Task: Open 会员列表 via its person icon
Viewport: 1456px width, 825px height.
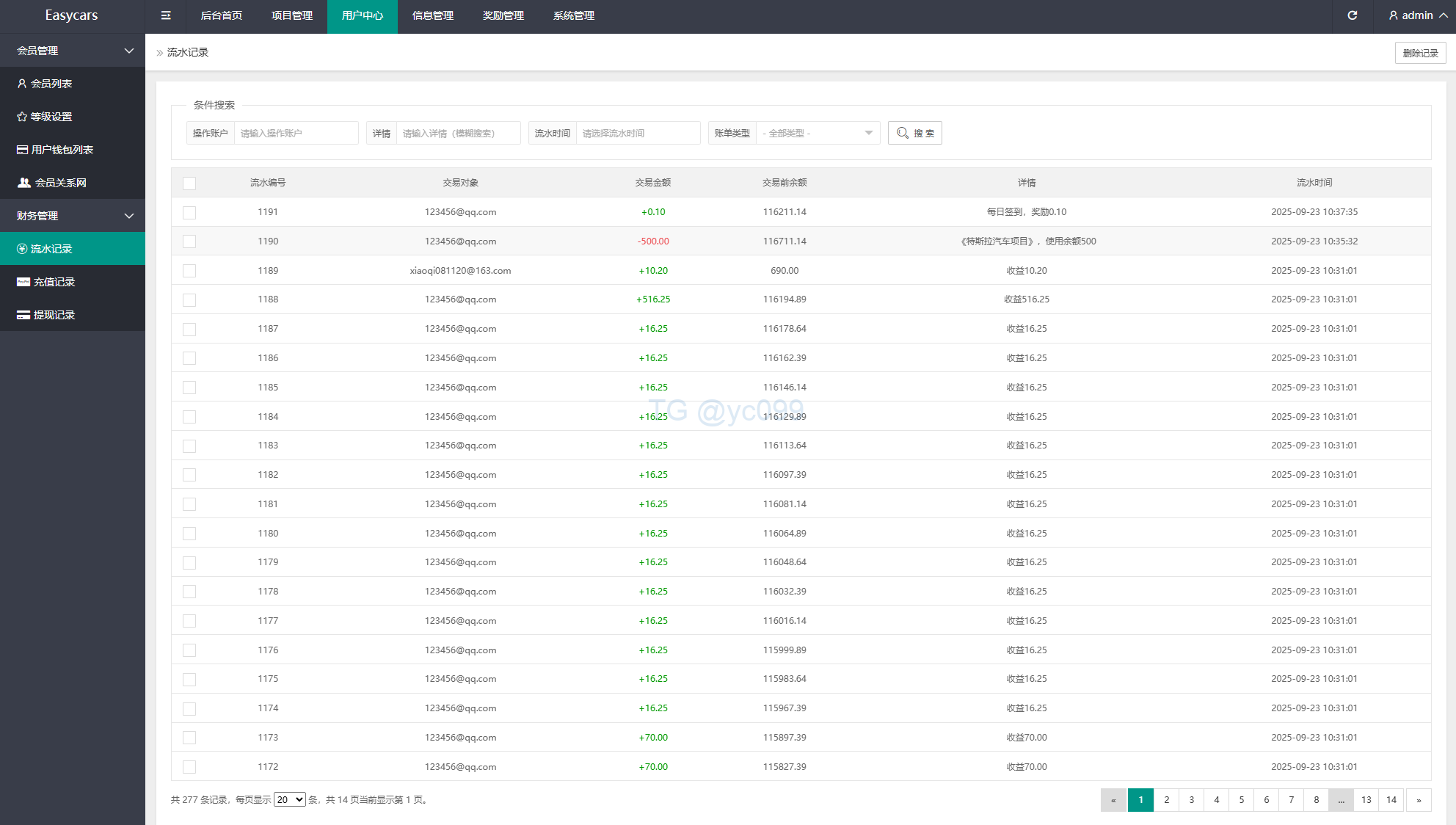Action: pyautogui.click(x=22, y=84)
